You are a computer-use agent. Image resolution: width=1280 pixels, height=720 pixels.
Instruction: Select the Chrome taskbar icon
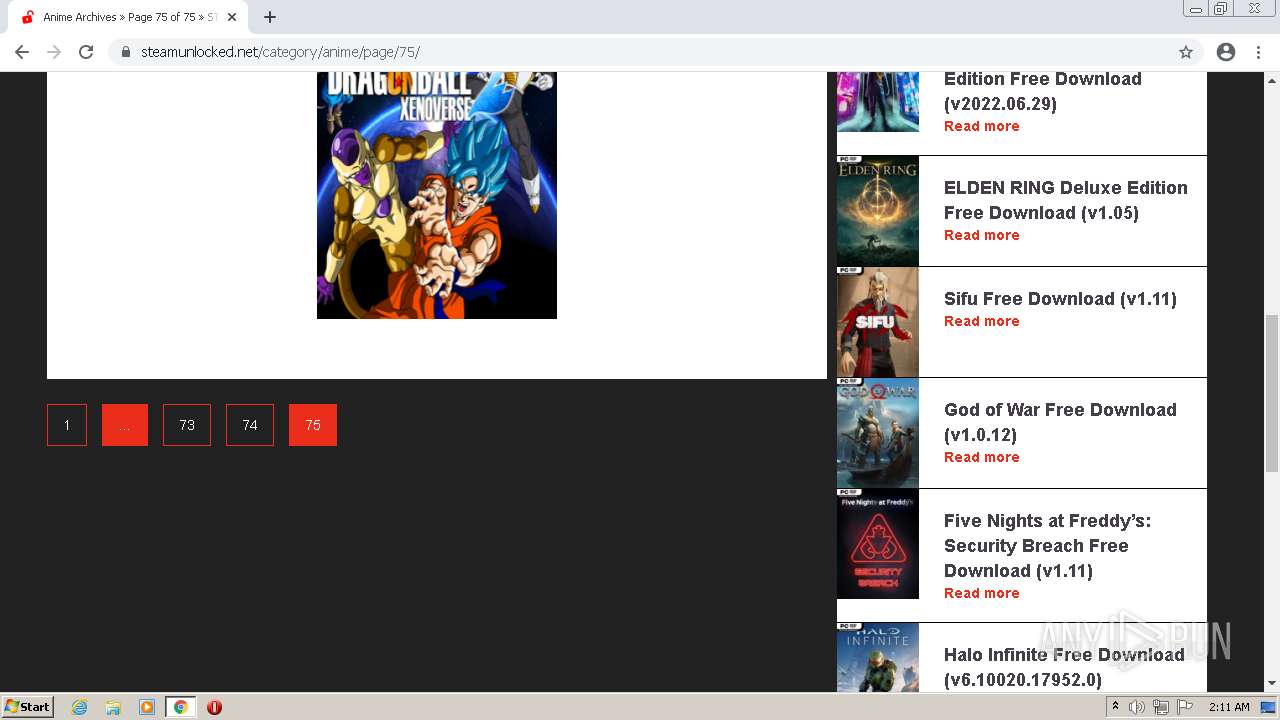[181, 707]
